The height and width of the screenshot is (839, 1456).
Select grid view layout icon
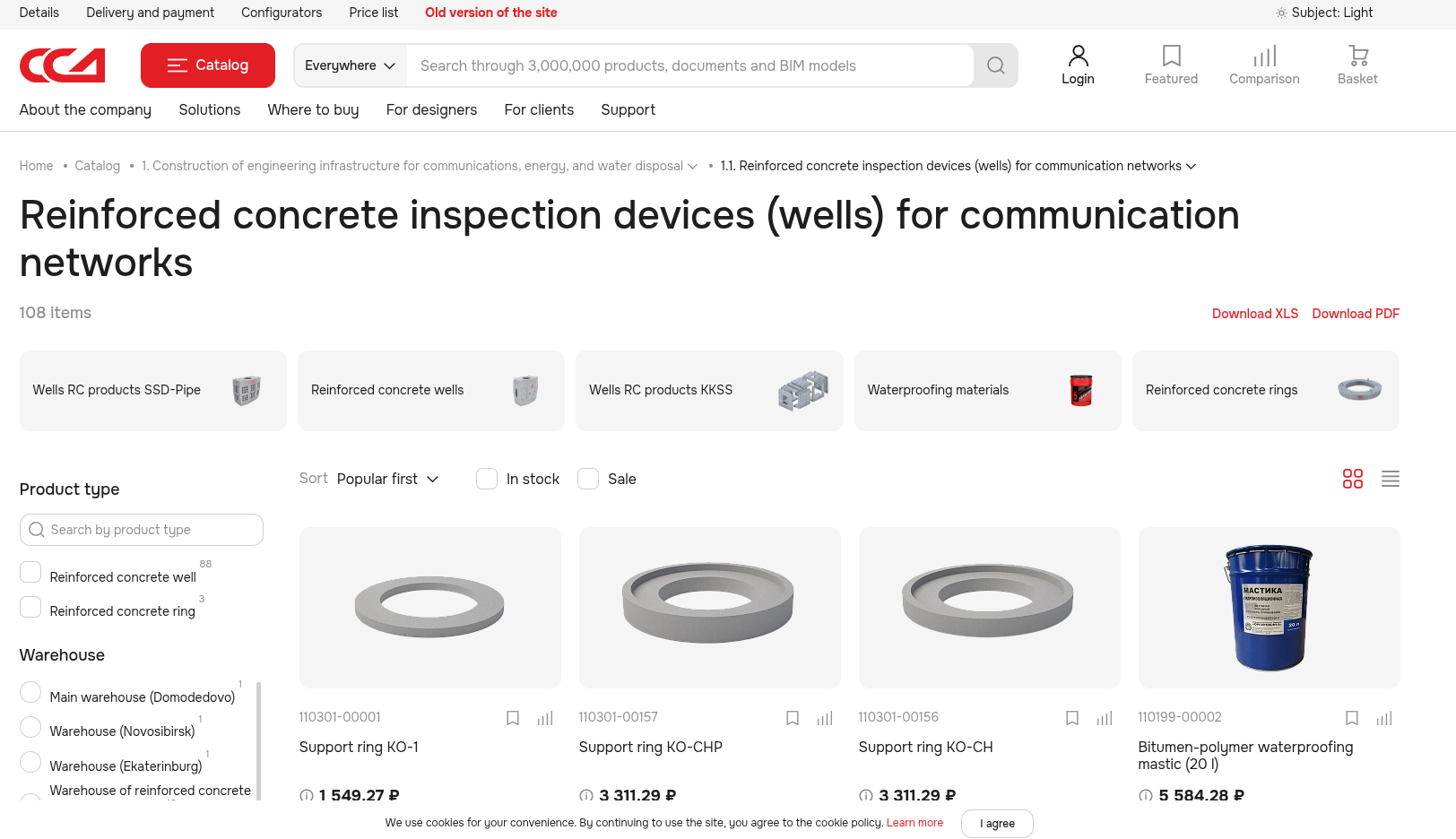[1352, 479]
